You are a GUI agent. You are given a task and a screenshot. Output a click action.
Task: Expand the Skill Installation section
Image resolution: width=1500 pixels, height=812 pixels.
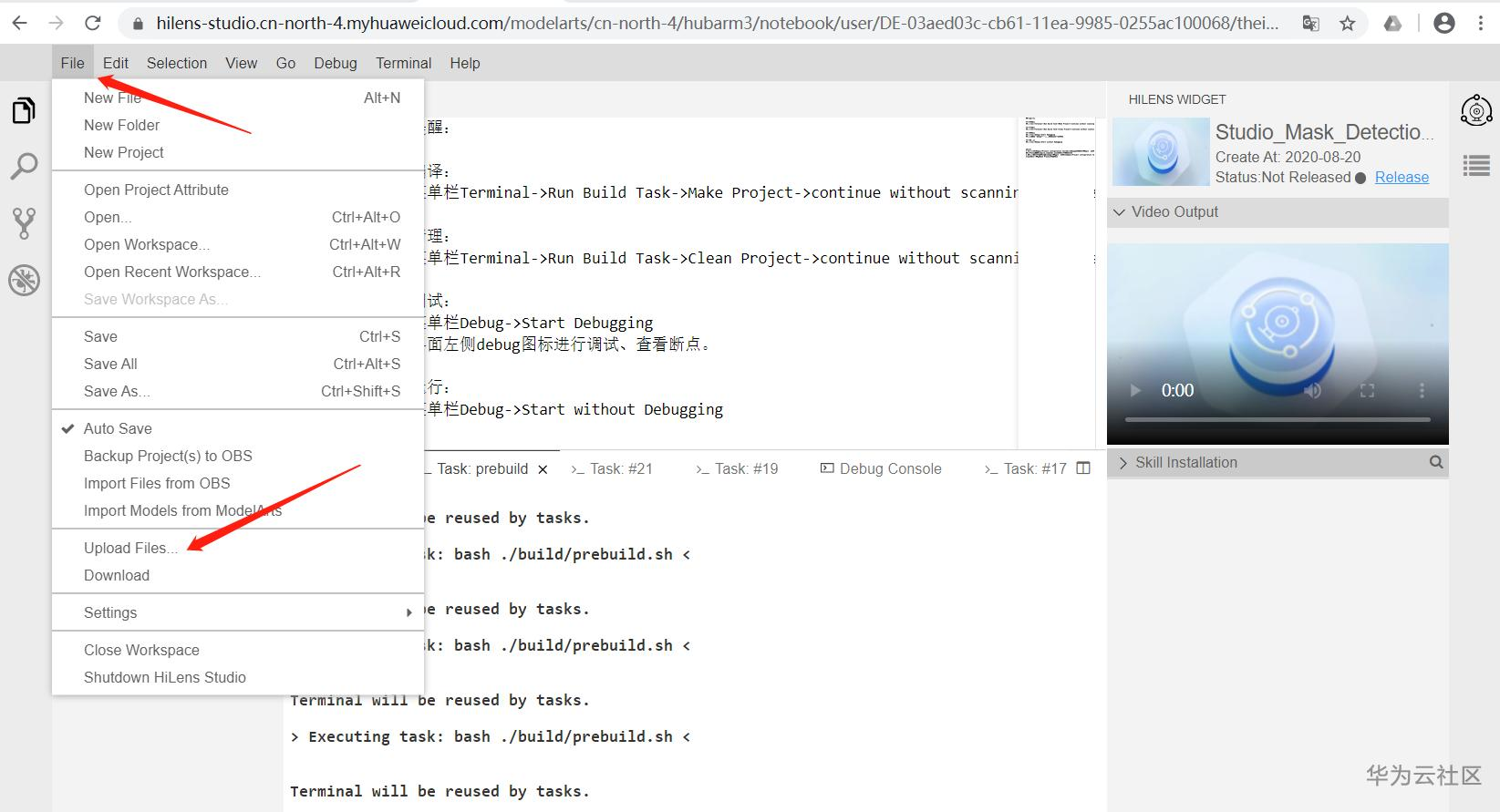click(x=1278, y=462)
